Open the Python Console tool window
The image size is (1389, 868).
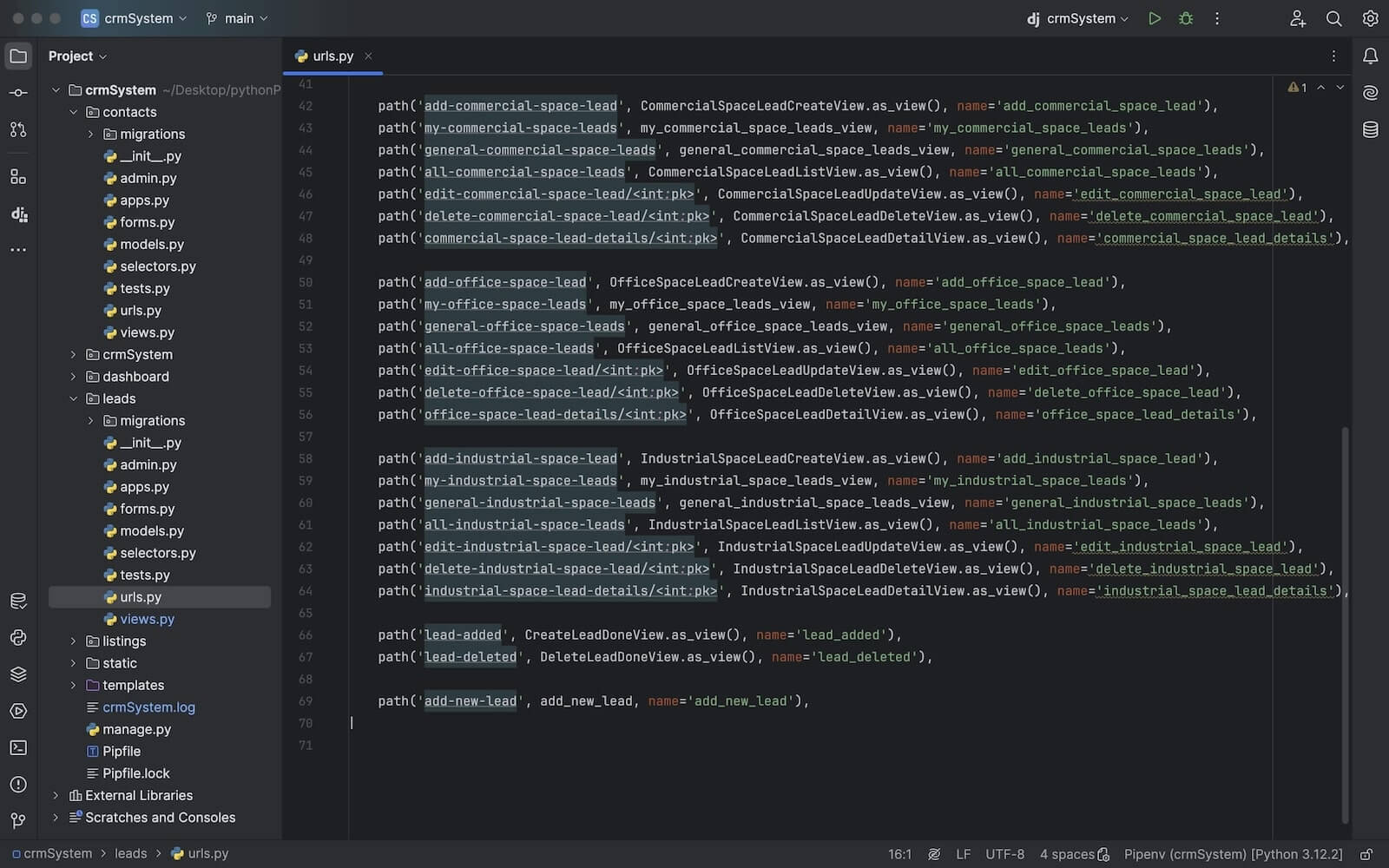point(18,638)
